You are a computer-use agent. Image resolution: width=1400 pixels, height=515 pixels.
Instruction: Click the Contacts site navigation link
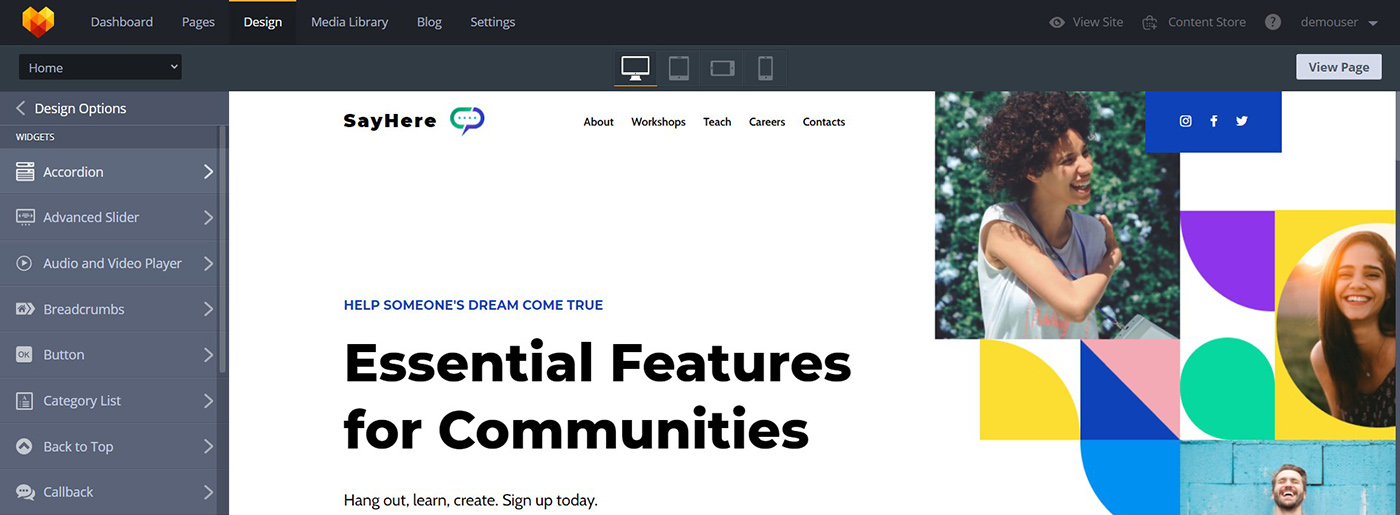[x=824, y=122]
